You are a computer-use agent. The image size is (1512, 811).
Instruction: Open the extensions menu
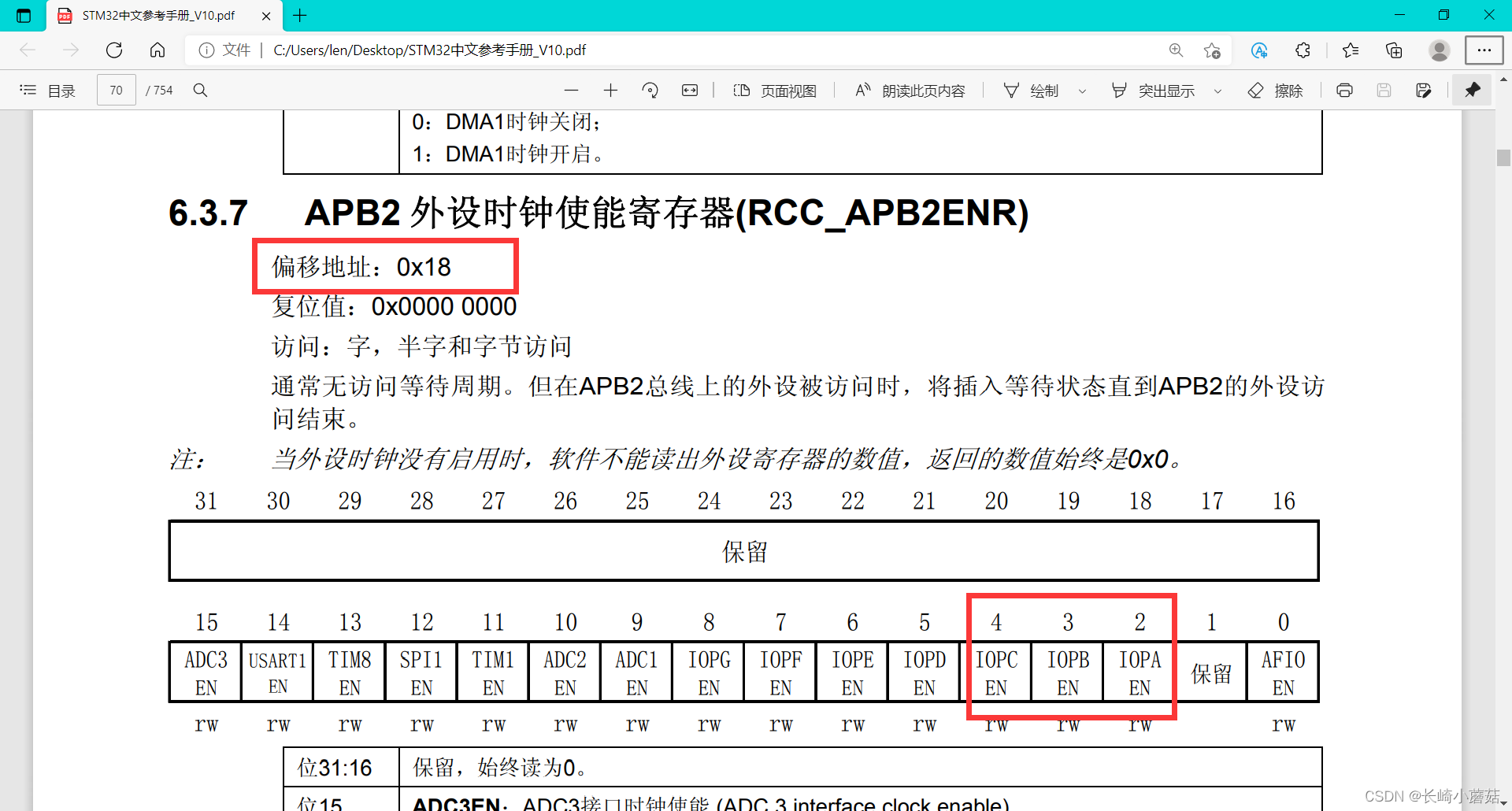[x=1303, y=50]
